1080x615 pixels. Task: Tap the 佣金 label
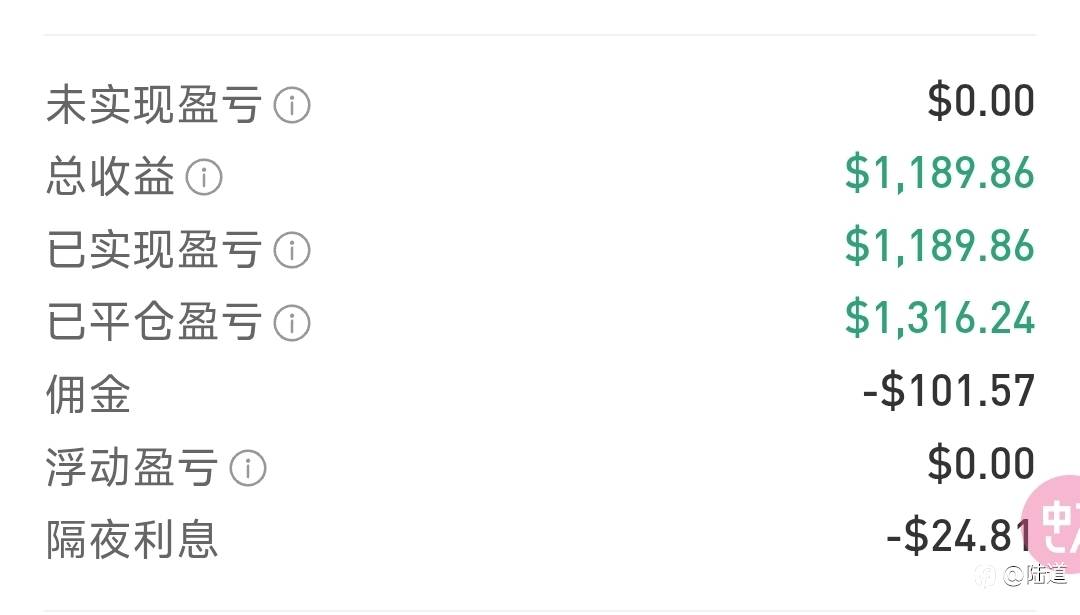pyautogui.click(x=89, y=395)
